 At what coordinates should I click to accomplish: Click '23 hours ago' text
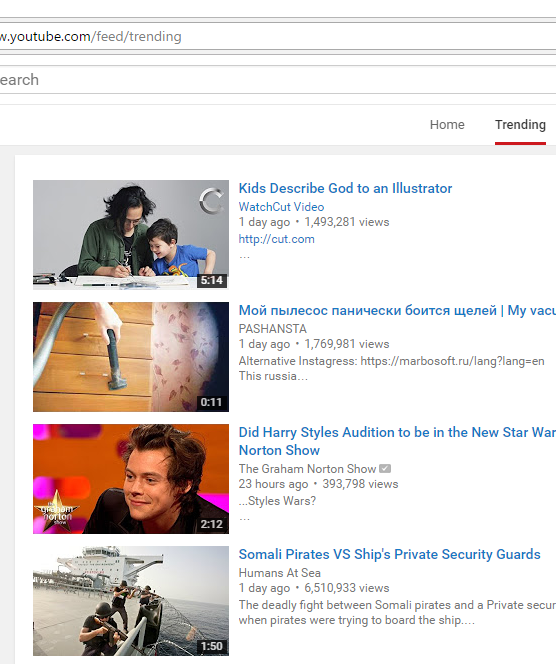point(273,484)
